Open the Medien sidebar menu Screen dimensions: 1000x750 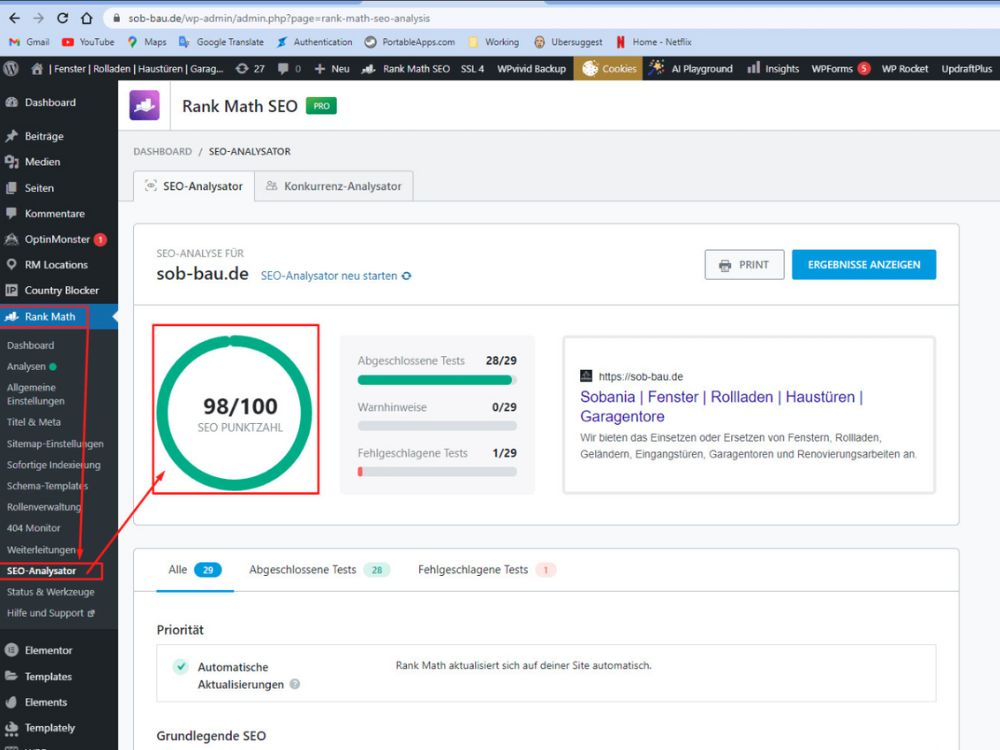tap(59, 161)
